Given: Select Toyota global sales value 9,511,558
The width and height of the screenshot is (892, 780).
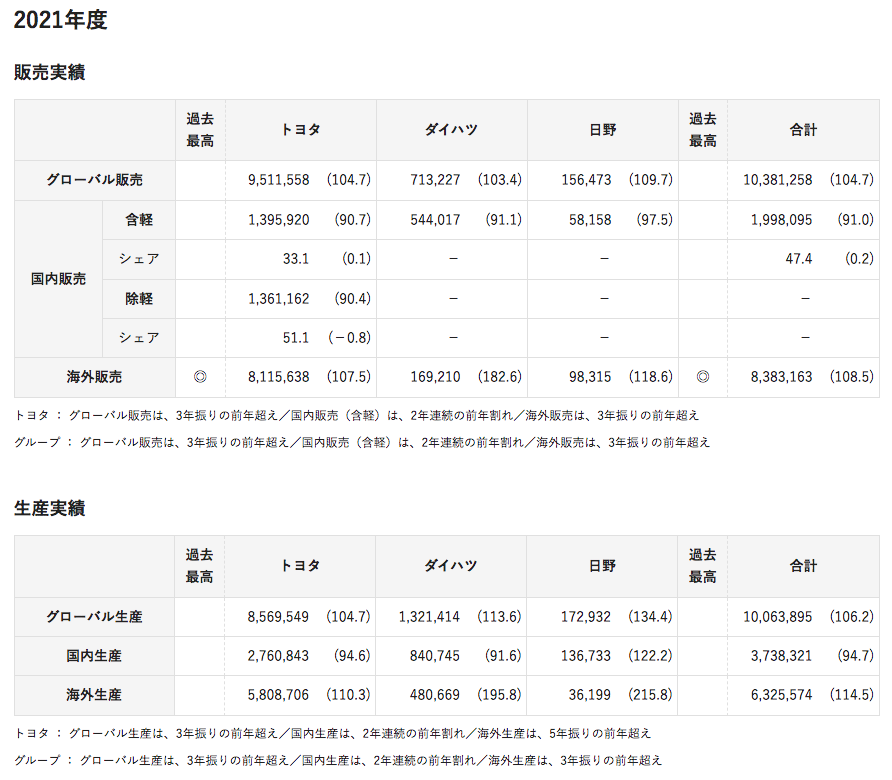Looking at the screenshot, I should pyautogui.click(x=279, y=180).
